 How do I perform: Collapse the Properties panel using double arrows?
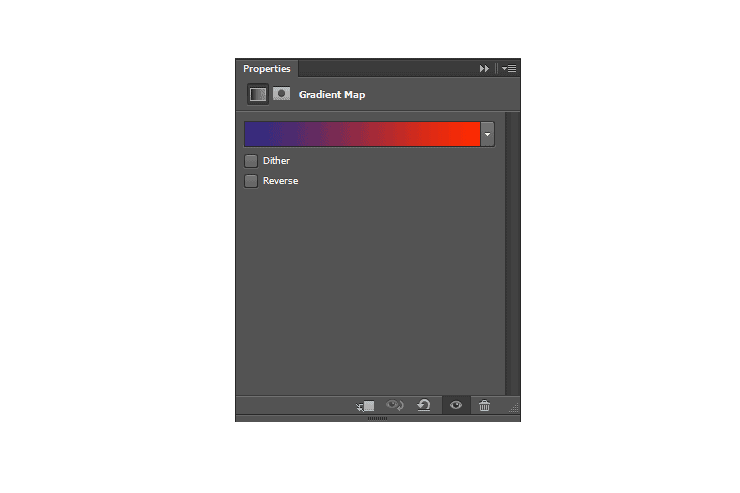tap(484, 69)
